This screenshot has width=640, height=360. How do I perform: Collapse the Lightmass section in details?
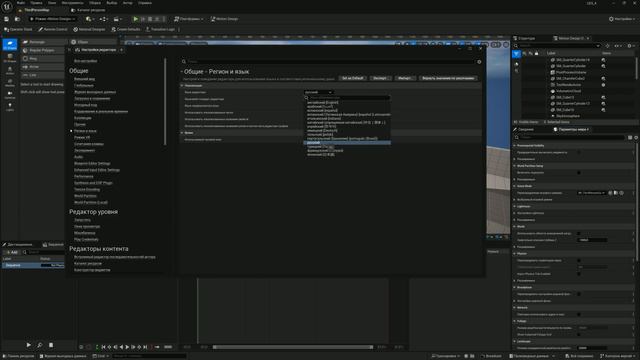[x=514, y=207]
